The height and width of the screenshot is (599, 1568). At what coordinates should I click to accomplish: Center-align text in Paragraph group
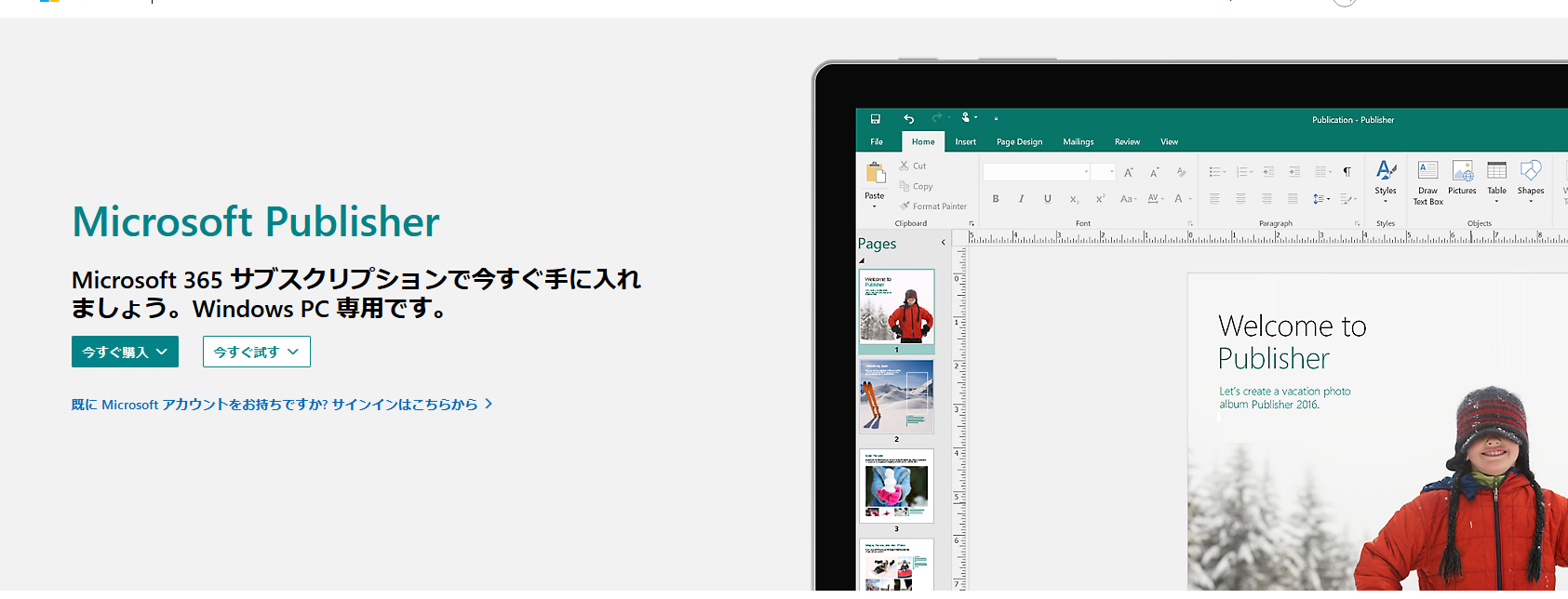tap(1240, 199)
